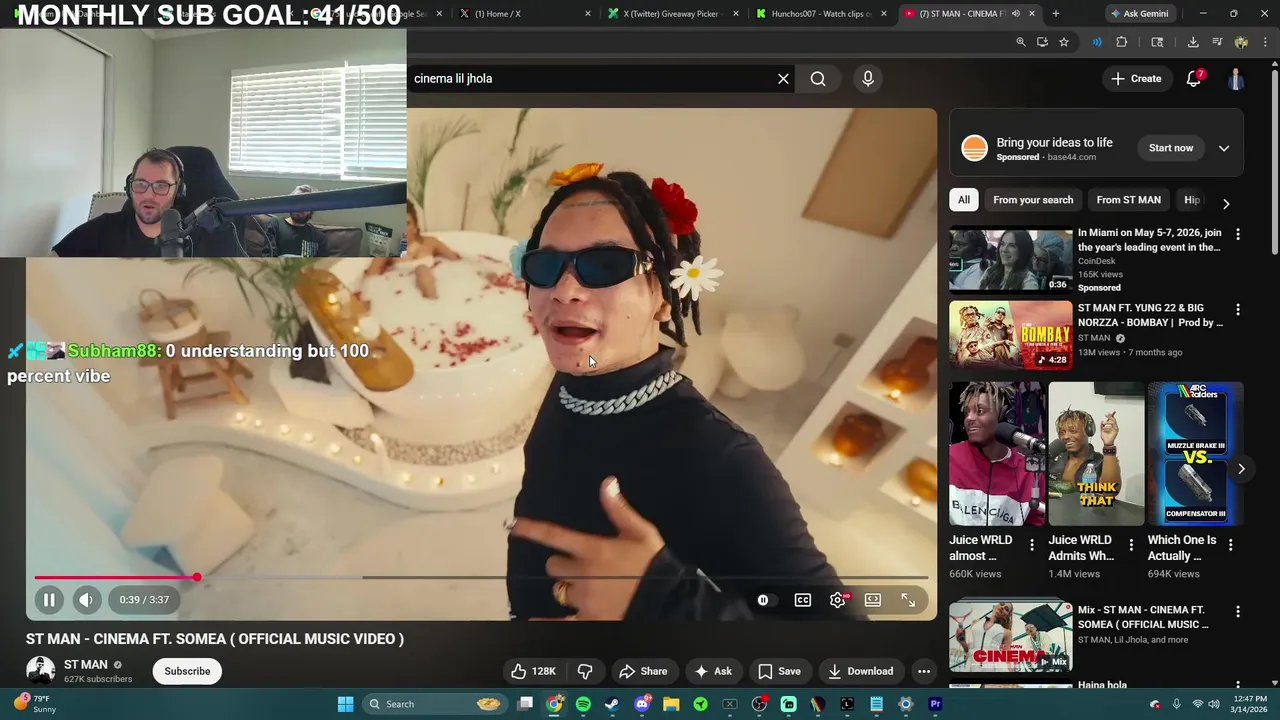
Task: Open Mix ST MAN CINEMA options menu
Action: [x=1238, y=611]
